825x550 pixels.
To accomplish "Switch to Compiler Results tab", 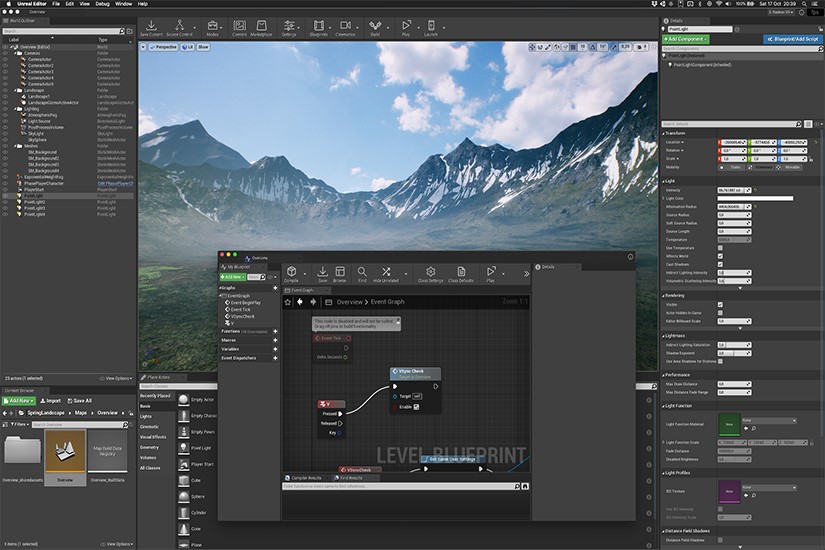I will (304, 478).
